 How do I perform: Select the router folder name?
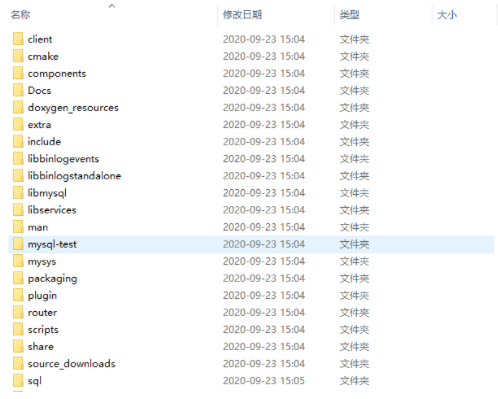pos(42,312)
